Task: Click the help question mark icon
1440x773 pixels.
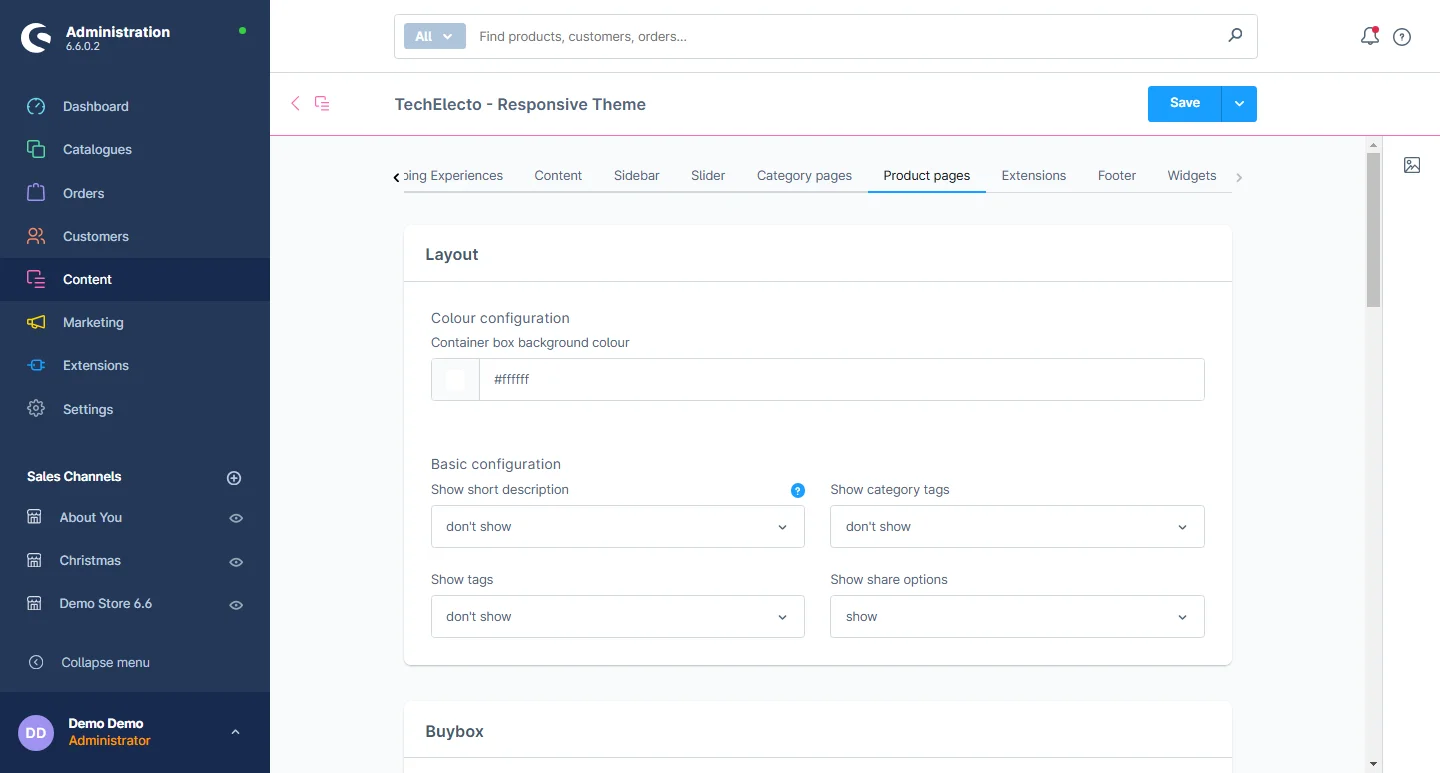Action: [1402, 37]
